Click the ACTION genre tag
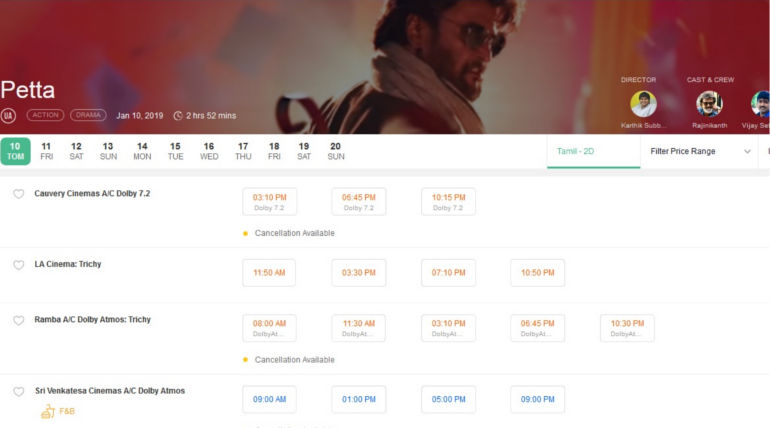This screenshot has height=428, width=770. (x=45, y=115)
